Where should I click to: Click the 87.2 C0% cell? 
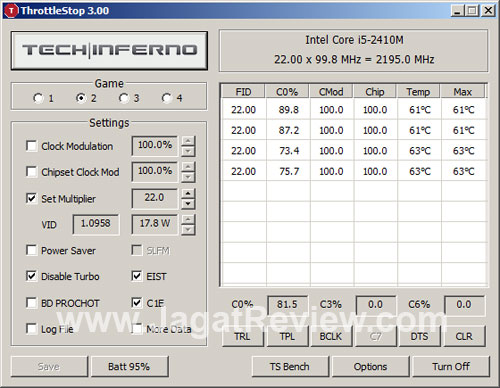pyautogui.click(x=289, y=130)
